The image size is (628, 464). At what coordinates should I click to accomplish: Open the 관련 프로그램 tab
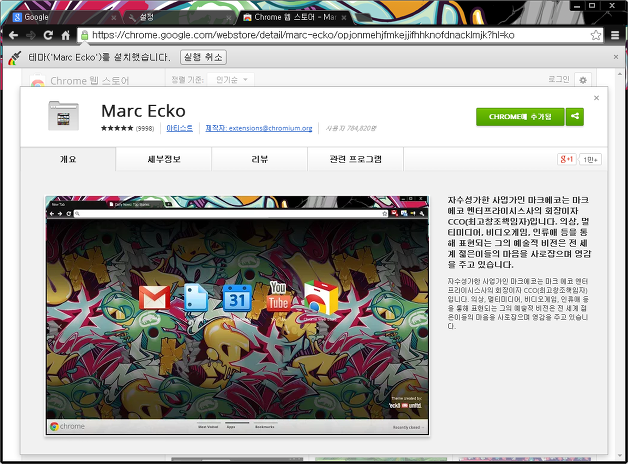pos(356,159)
